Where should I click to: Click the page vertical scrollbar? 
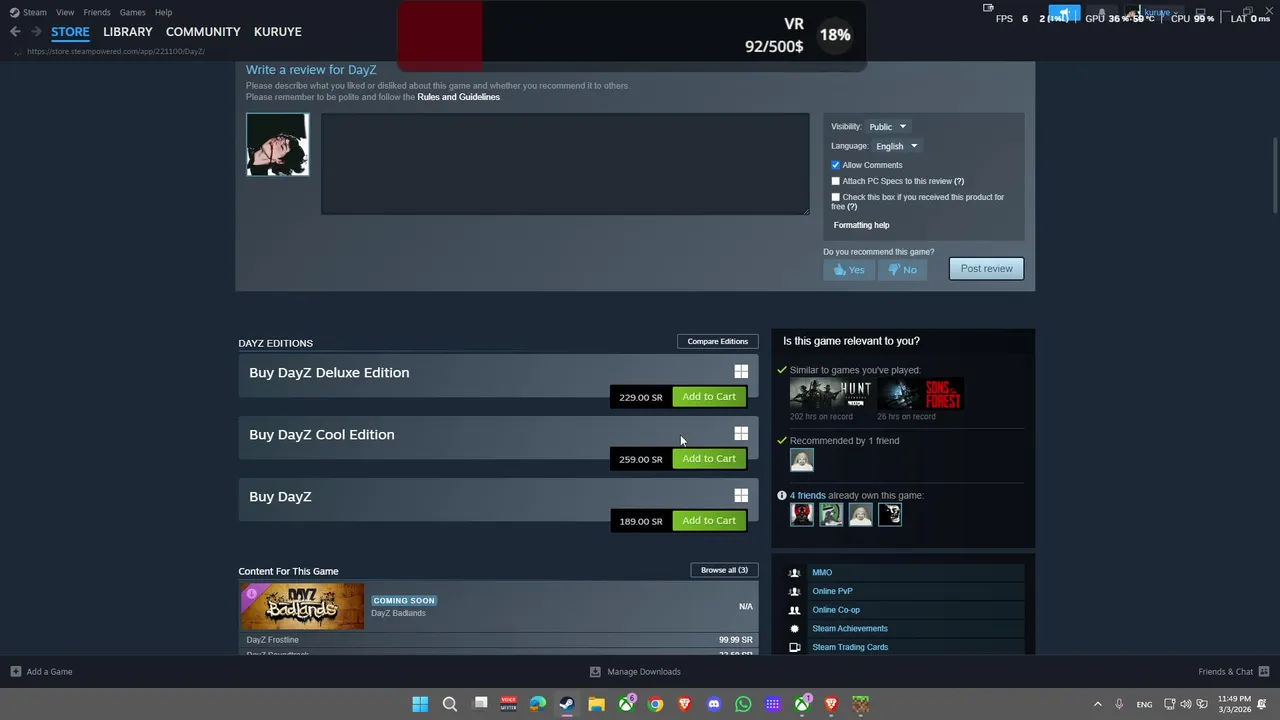tap(1275, 175)
